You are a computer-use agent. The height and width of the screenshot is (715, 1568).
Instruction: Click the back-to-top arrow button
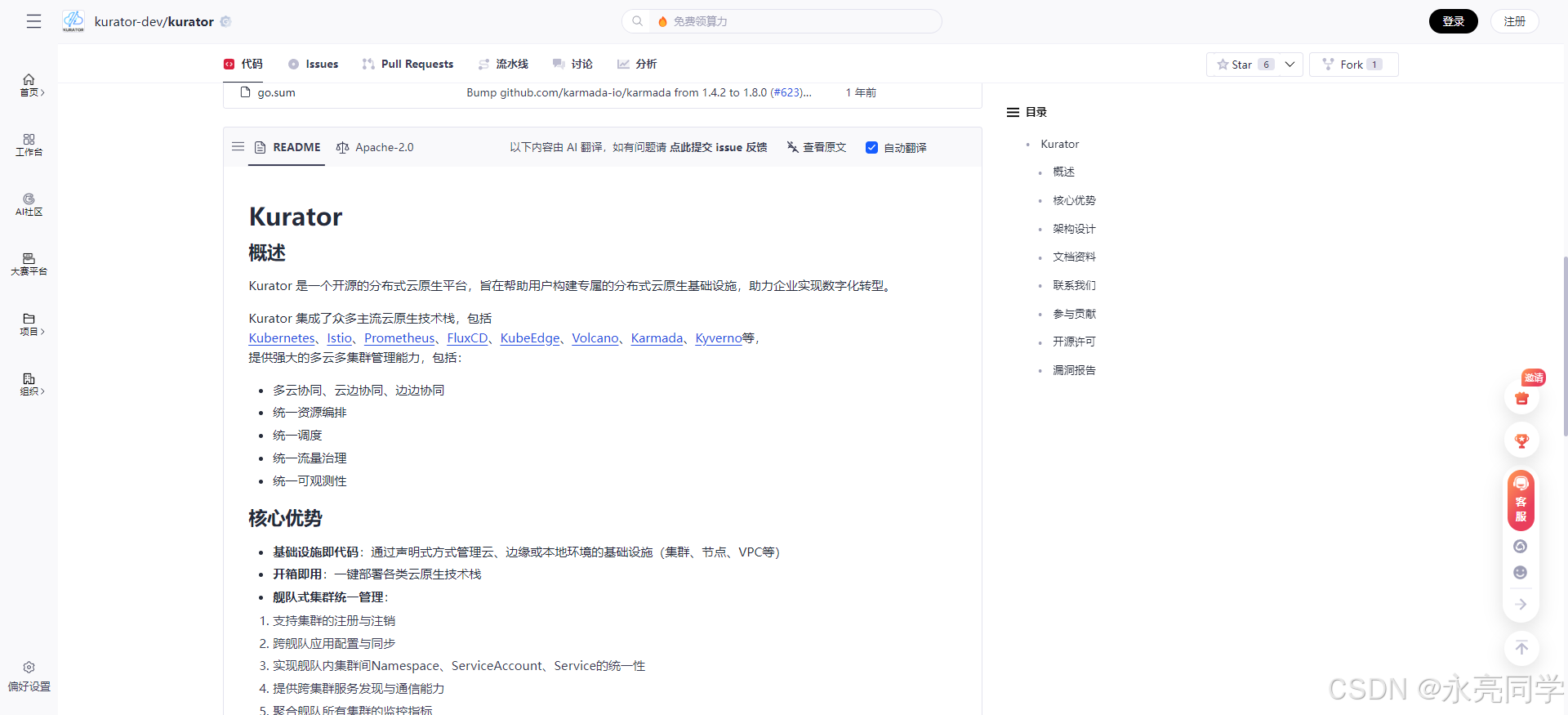(1521, 648)
